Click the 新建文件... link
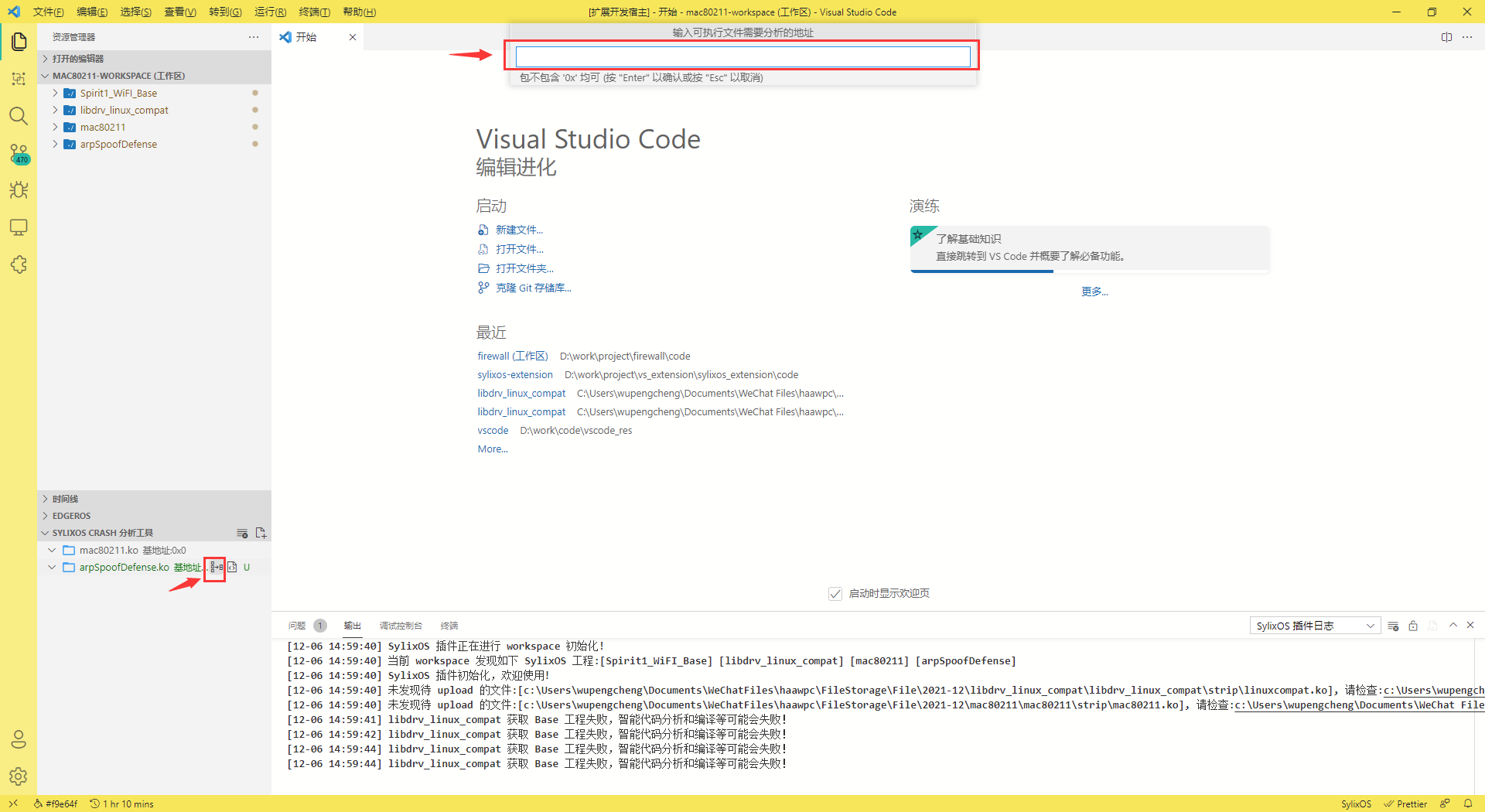This screenshot has height=812, width=1485. pyautogui.click(x=519, y=230)
